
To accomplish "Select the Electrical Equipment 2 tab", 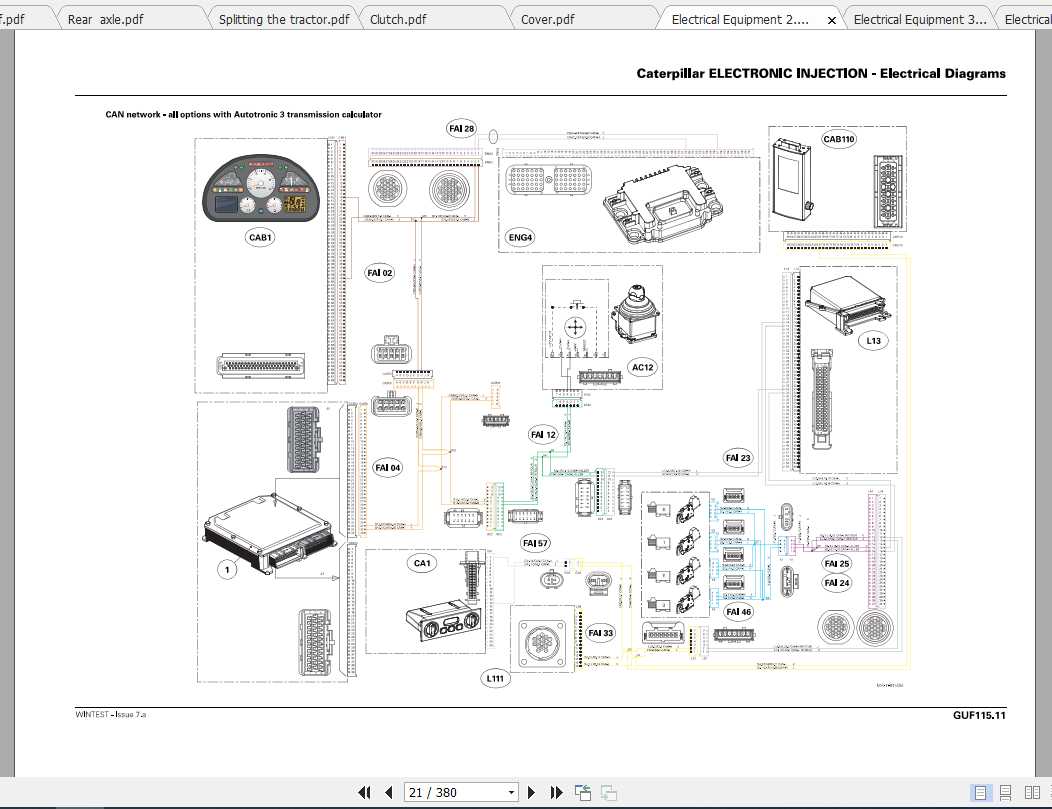I will [x=740, y=19].
